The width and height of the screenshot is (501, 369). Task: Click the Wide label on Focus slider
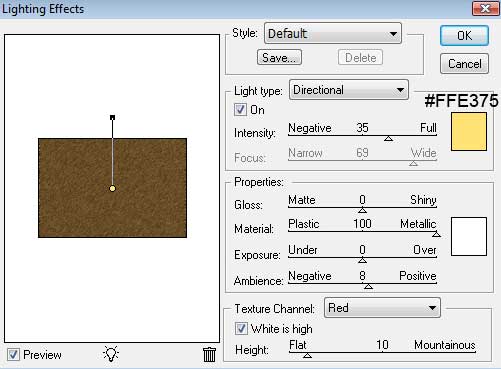coord(424,153)
